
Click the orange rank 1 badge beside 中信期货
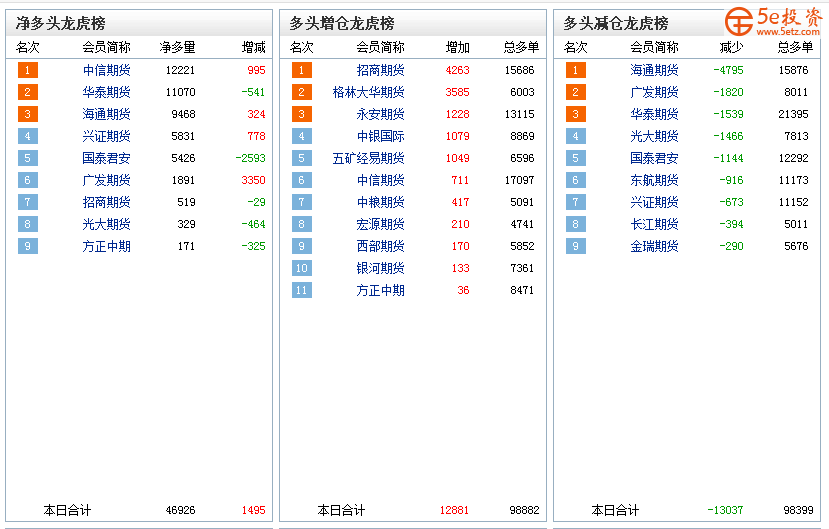point(27,70)
